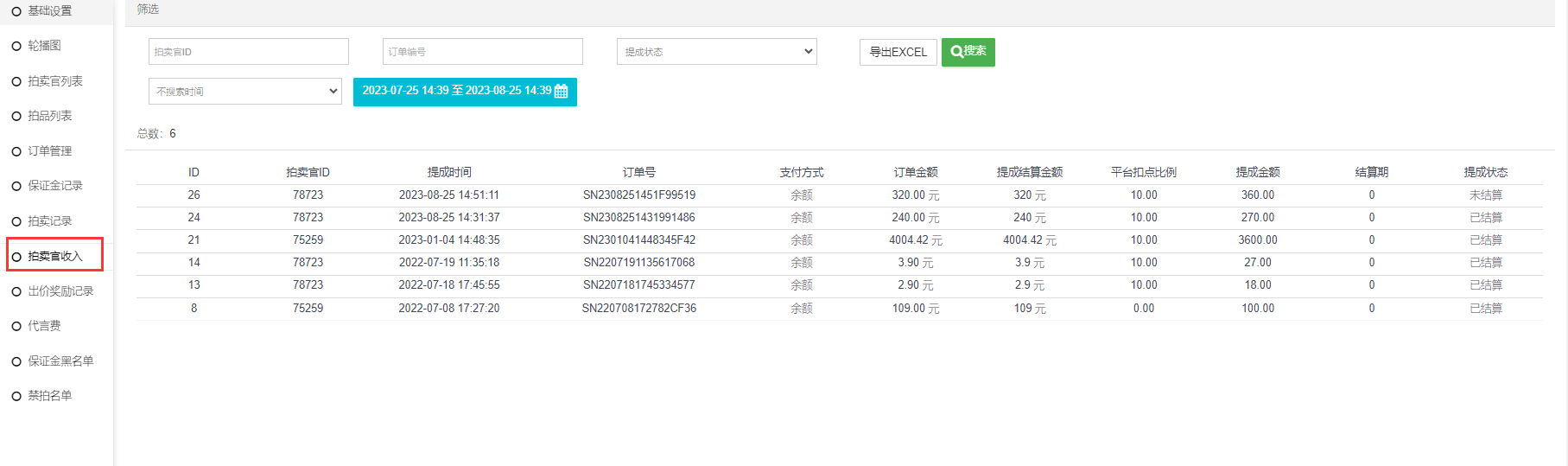Navigate to 出价奖励记录 page
Image resolution: width=1568 pixels, height=466 pixels.
coord(60,291)
